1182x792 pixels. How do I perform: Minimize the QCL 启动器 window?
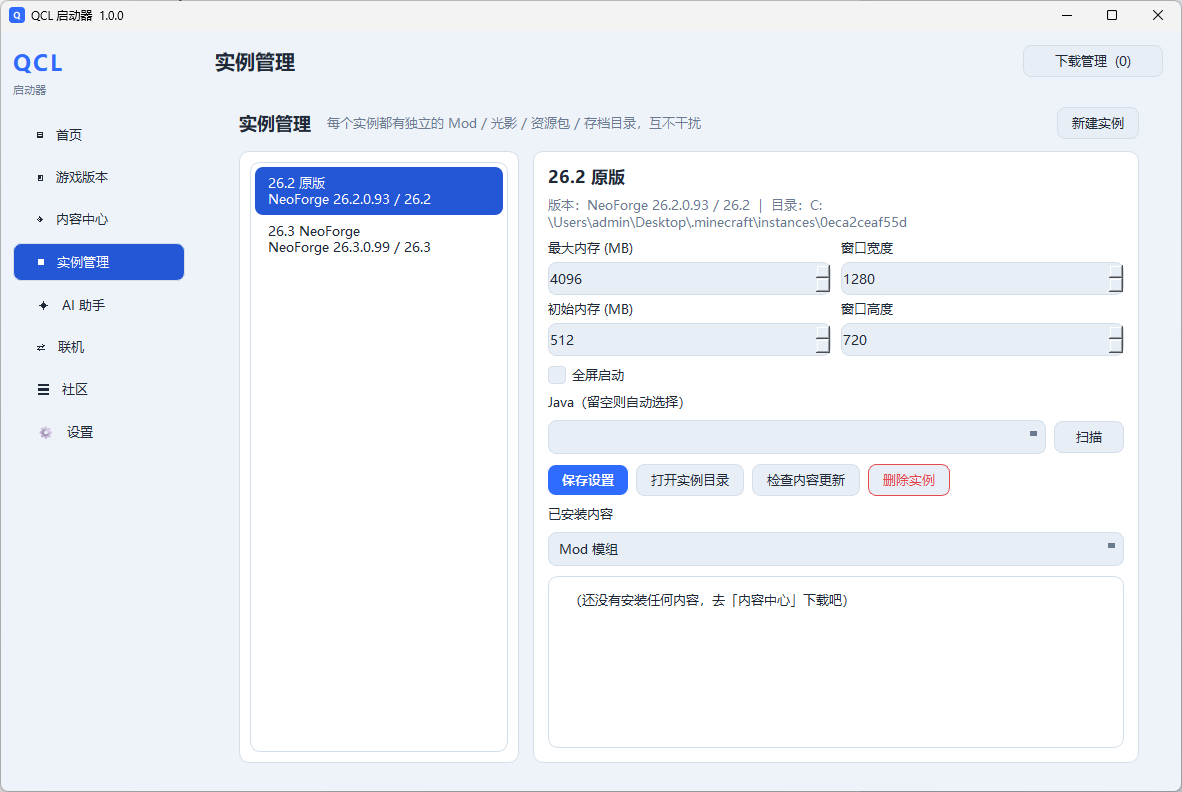coord(1067,15)
